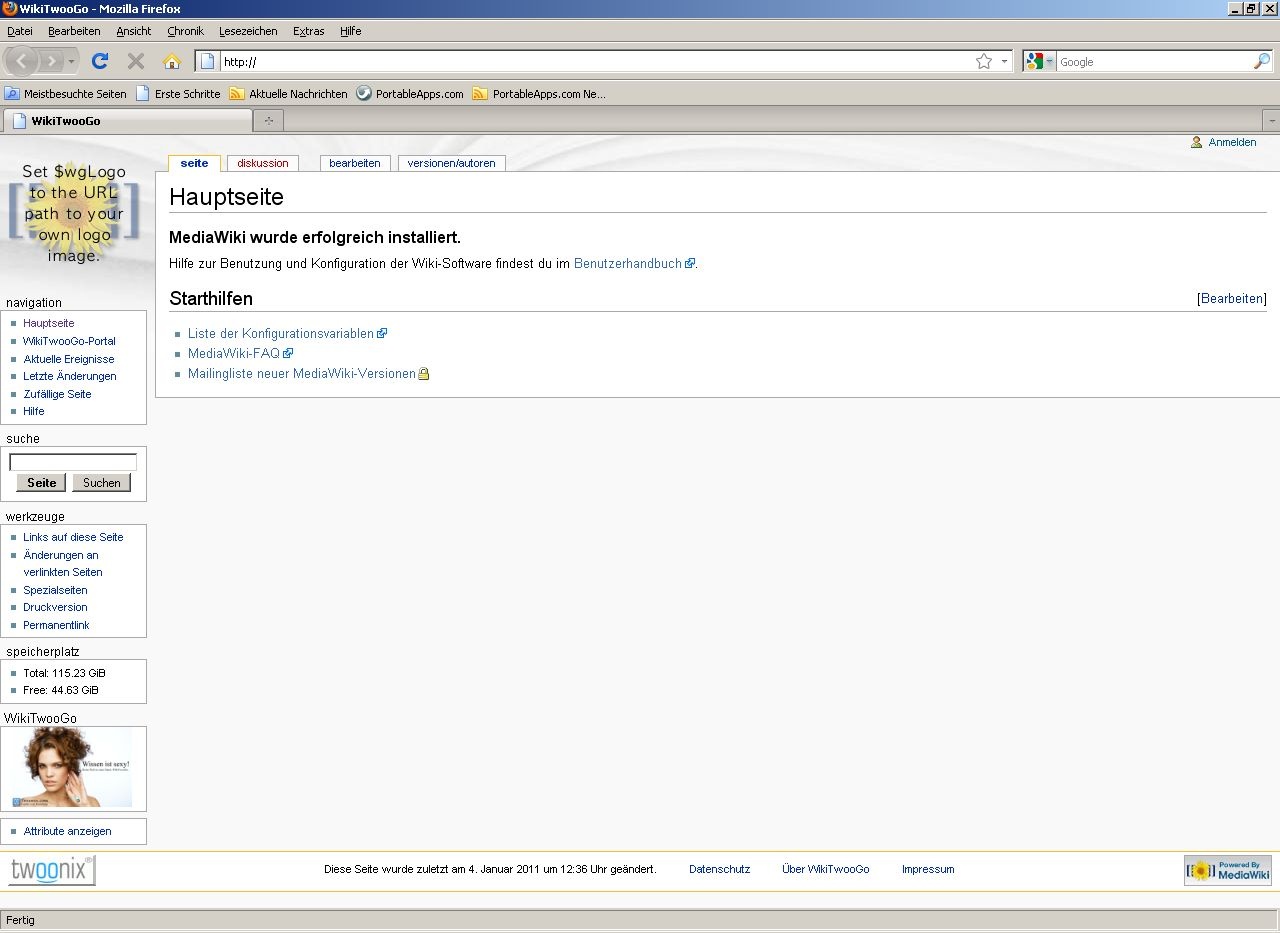Image resolution: width=1280 pixels, height=933 pixels.
Task: Open Zufällige Seite sidebar link
Action: click(x=58, y=394)
